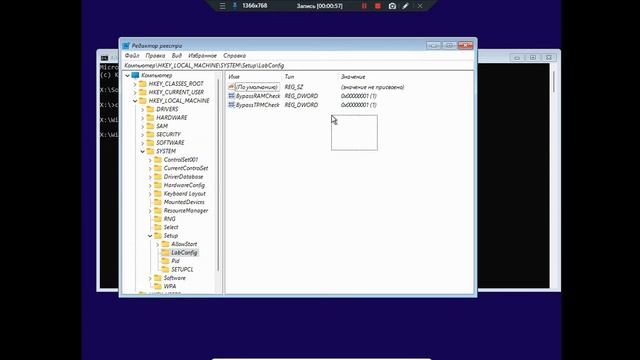This screenshot has width=640, height=360.
Task: Click the Редактор реестра title bar icon
Action: click(x=126, y=46)
